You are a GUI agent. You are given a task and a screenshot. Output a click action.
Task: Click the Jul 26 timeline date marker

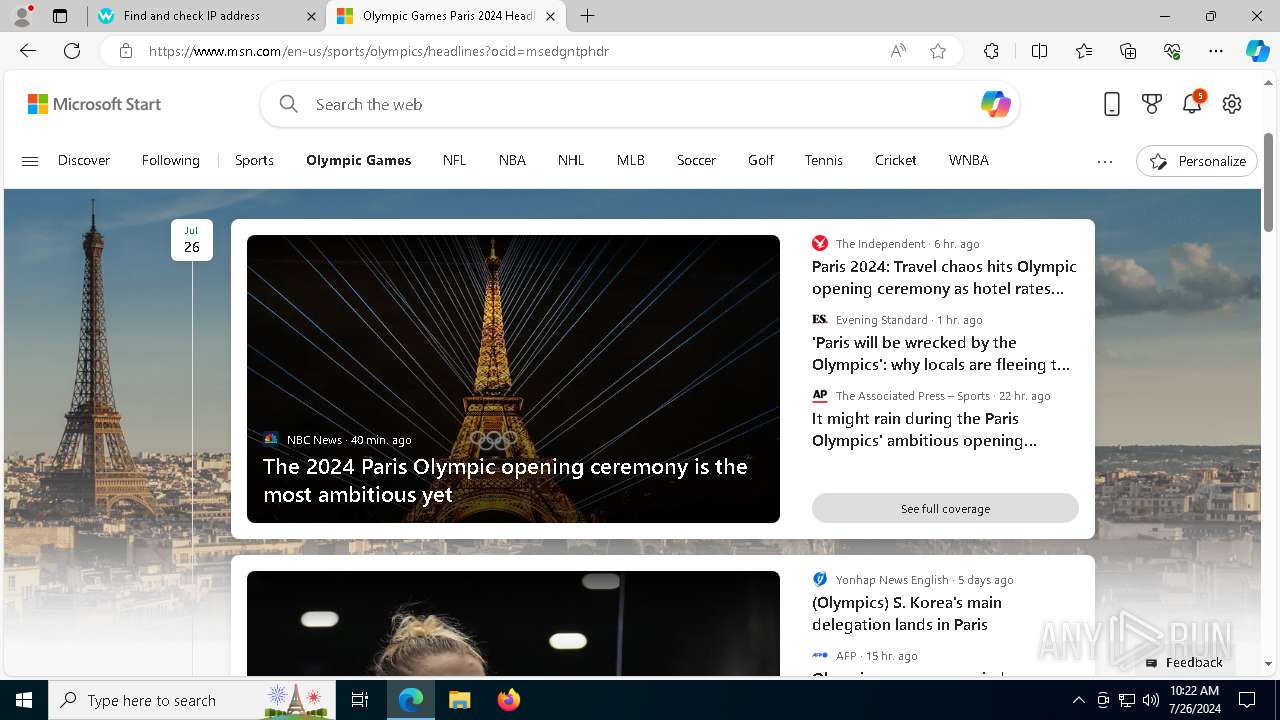click(x=191, y=240)
